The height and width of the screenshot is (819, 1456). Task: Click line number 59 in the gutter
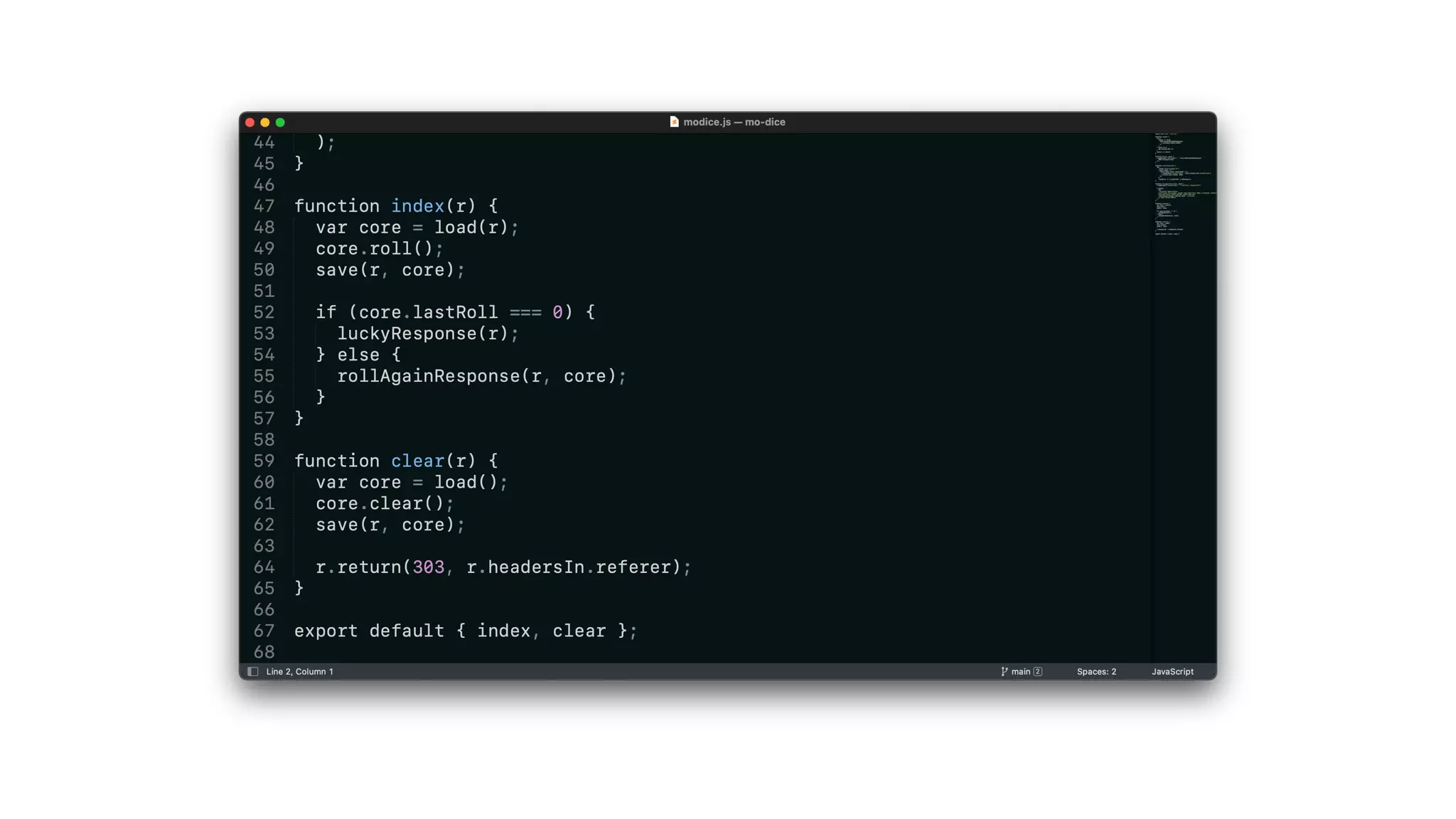click(264, 461)
